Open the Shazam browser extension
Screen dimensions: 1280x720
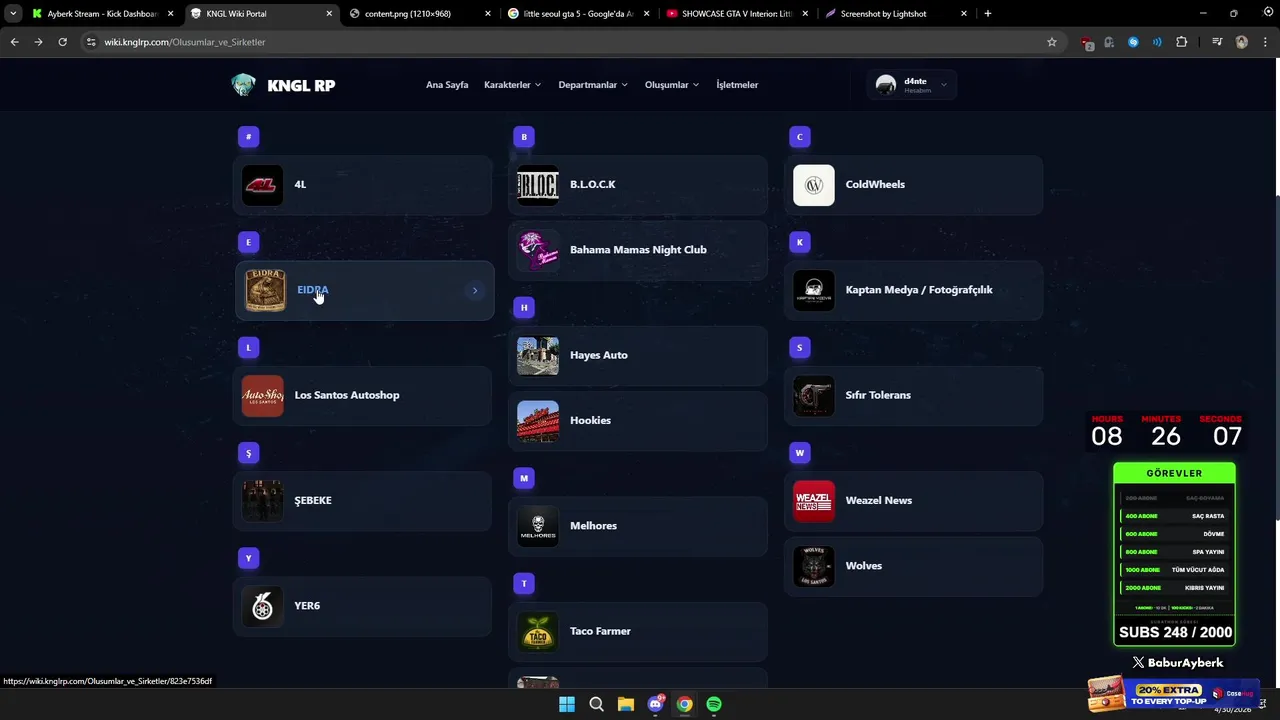coord(1133,42)
